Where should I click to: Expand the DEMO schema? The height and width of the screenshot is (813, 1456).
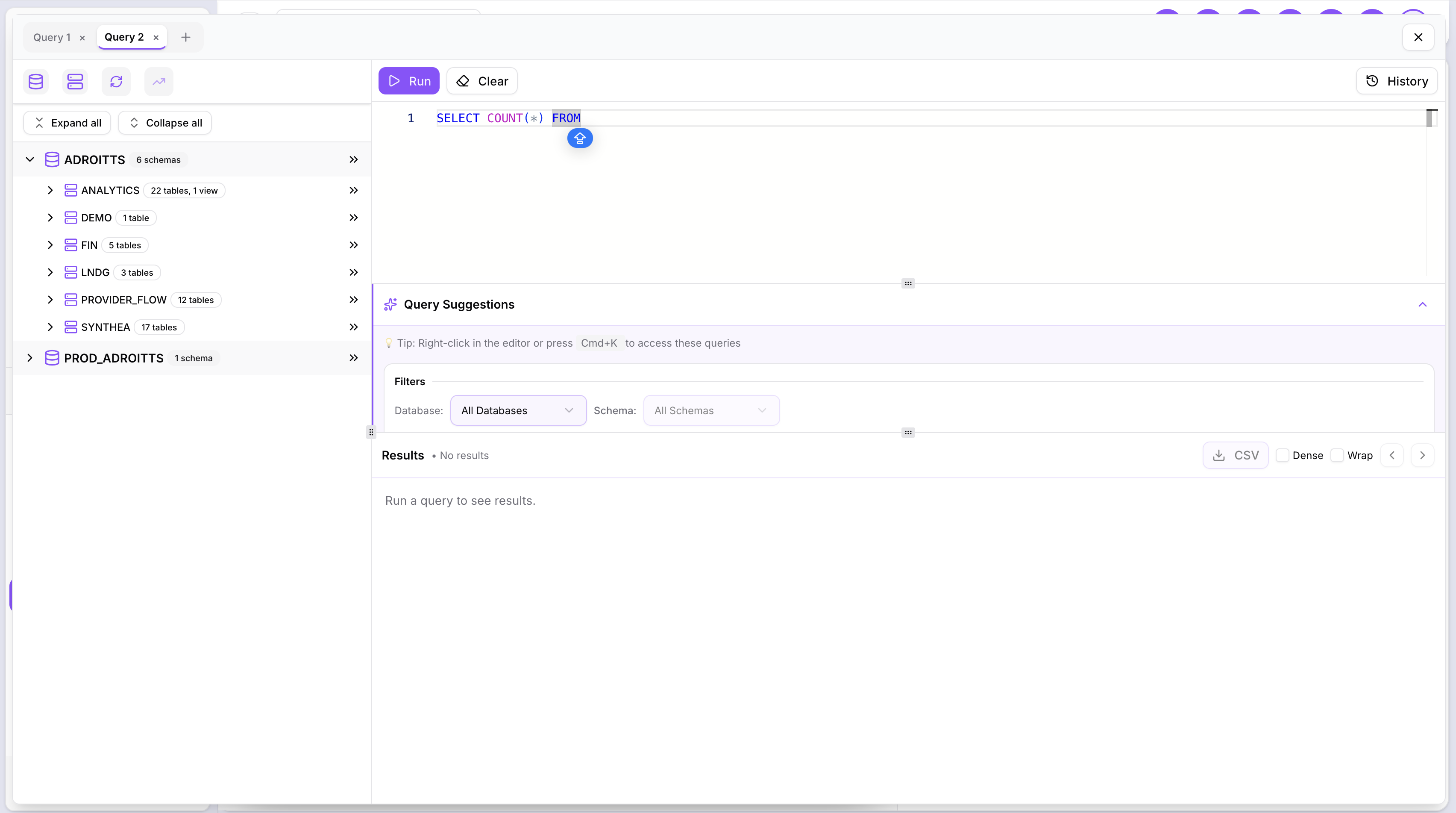coord(50,218)
